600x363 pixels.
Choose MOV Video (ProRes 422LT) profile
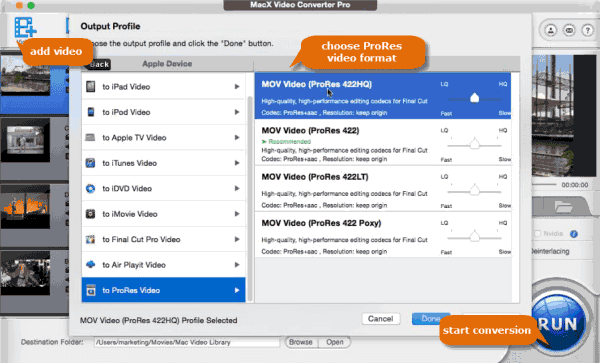coord(383,189)
